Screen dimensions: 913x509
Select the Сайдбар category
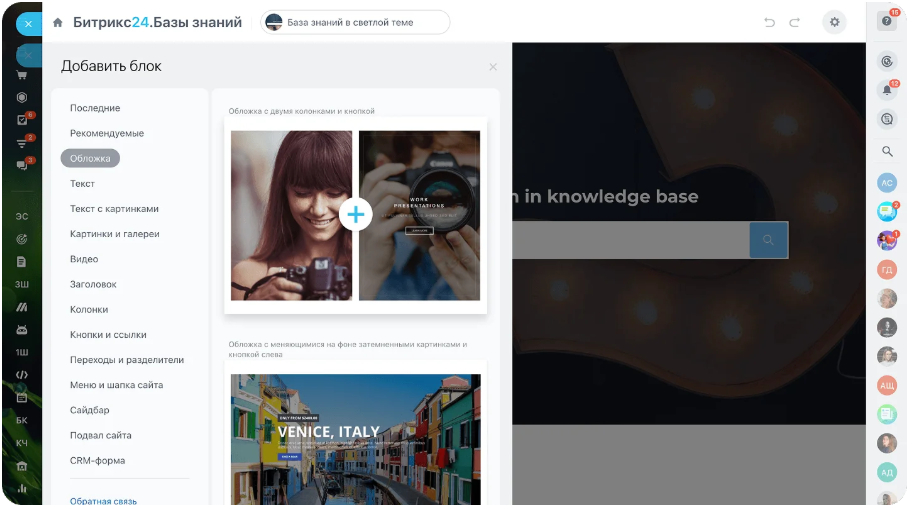(90, 410)
